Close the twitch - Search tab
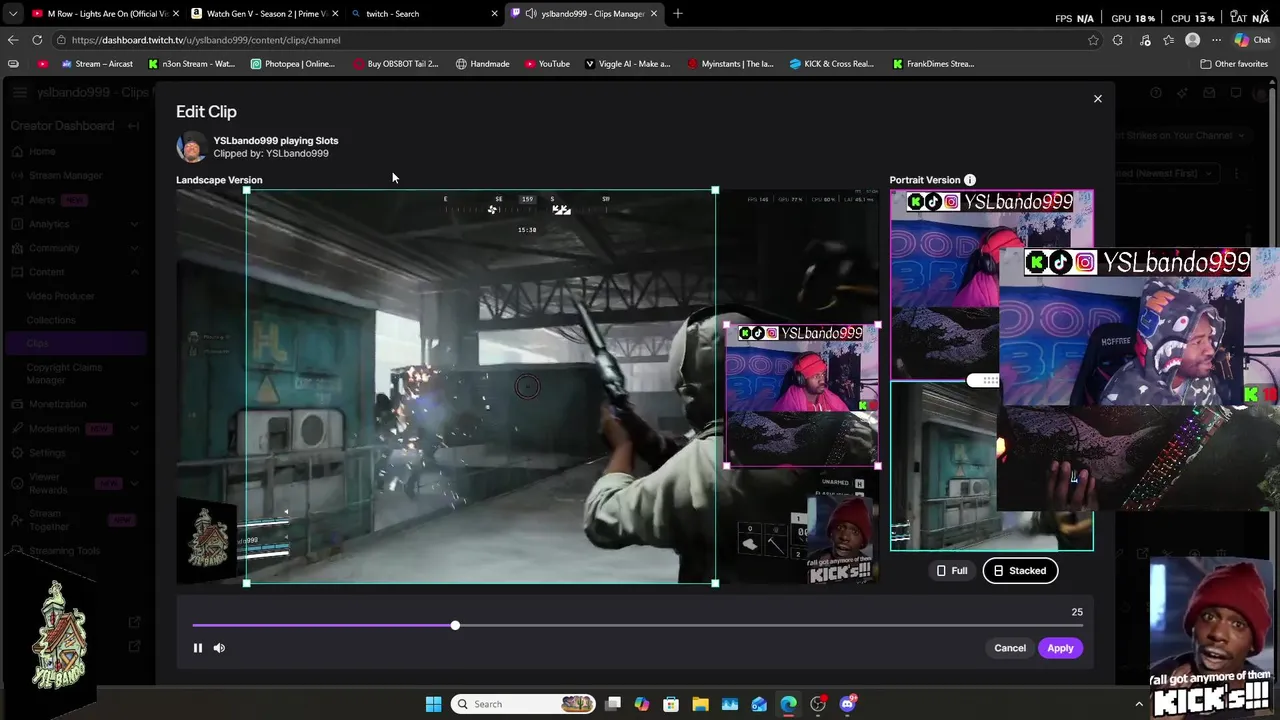 [494, 13]
